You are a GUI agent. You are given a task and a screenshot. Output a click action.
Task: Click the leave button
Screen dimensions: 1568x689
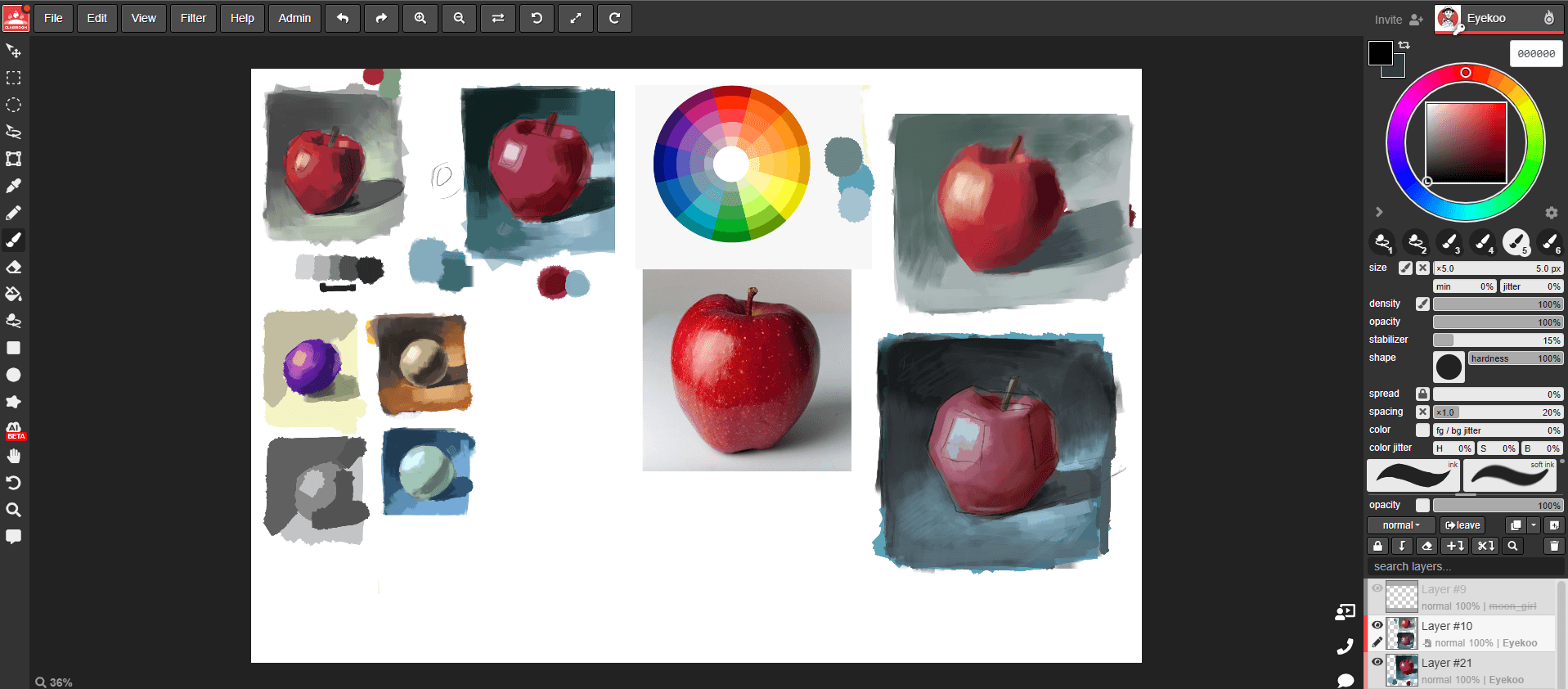point(1462,525)
